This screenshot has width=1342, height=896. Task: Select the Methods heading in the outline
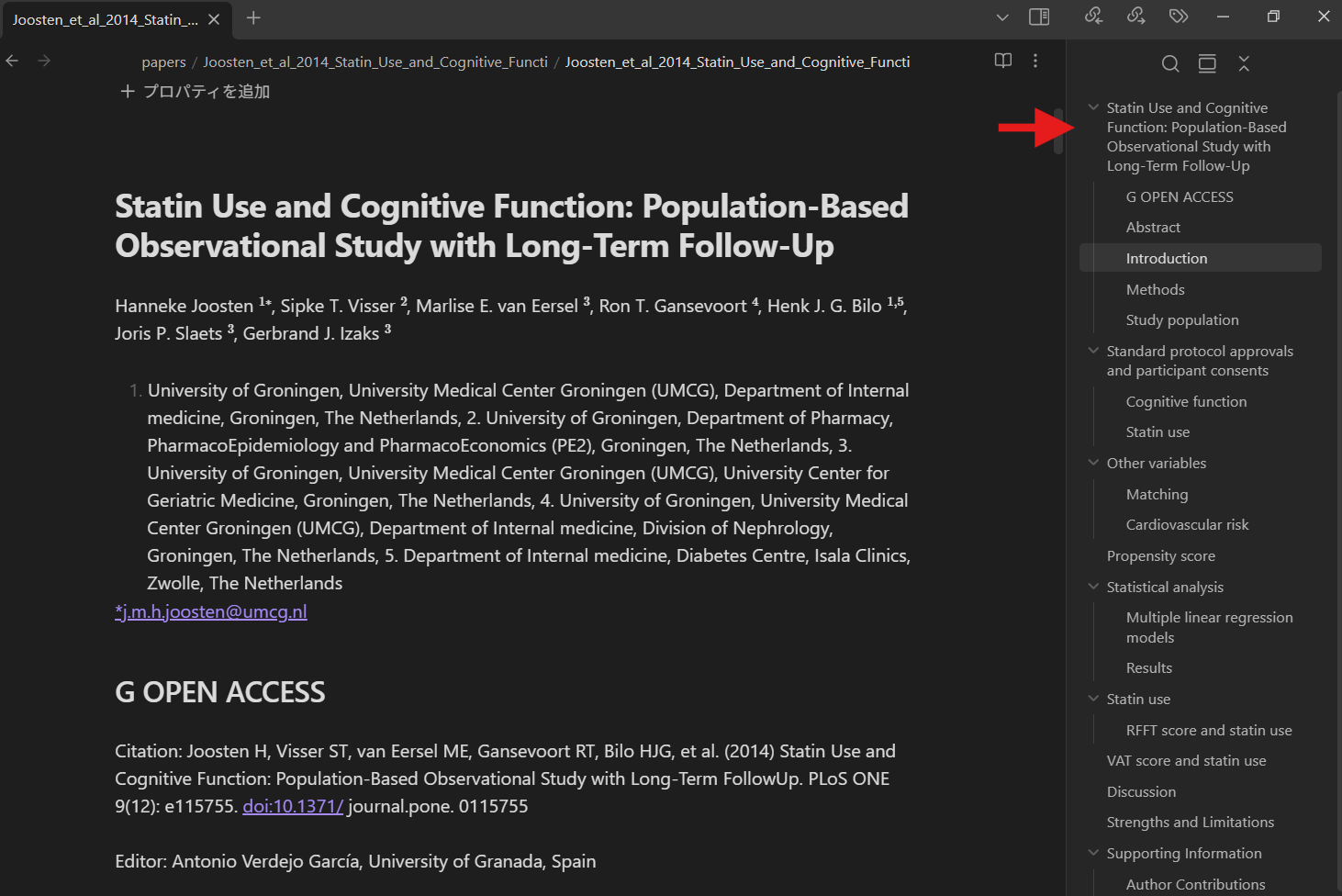(x=1155, y=290)
